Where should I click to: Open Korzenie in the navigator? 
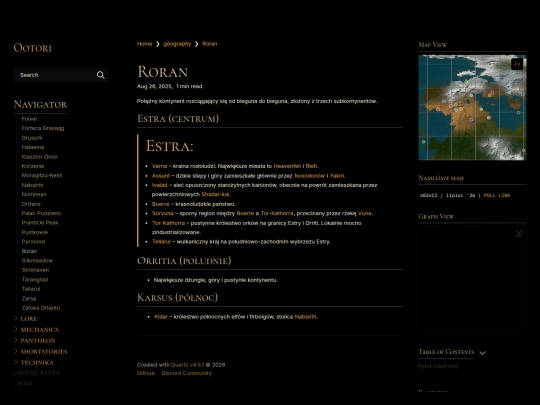point(33,166)
